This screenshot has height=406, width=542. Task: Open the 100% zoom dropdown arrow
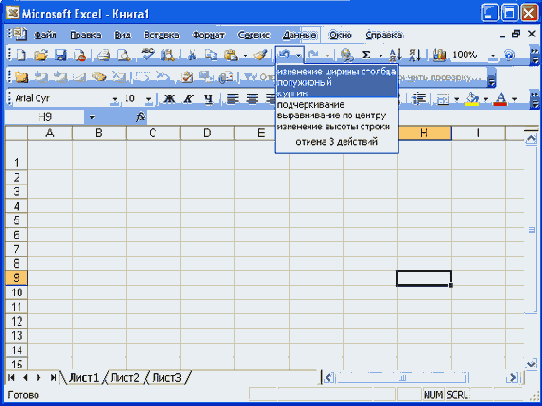point(493,55)
